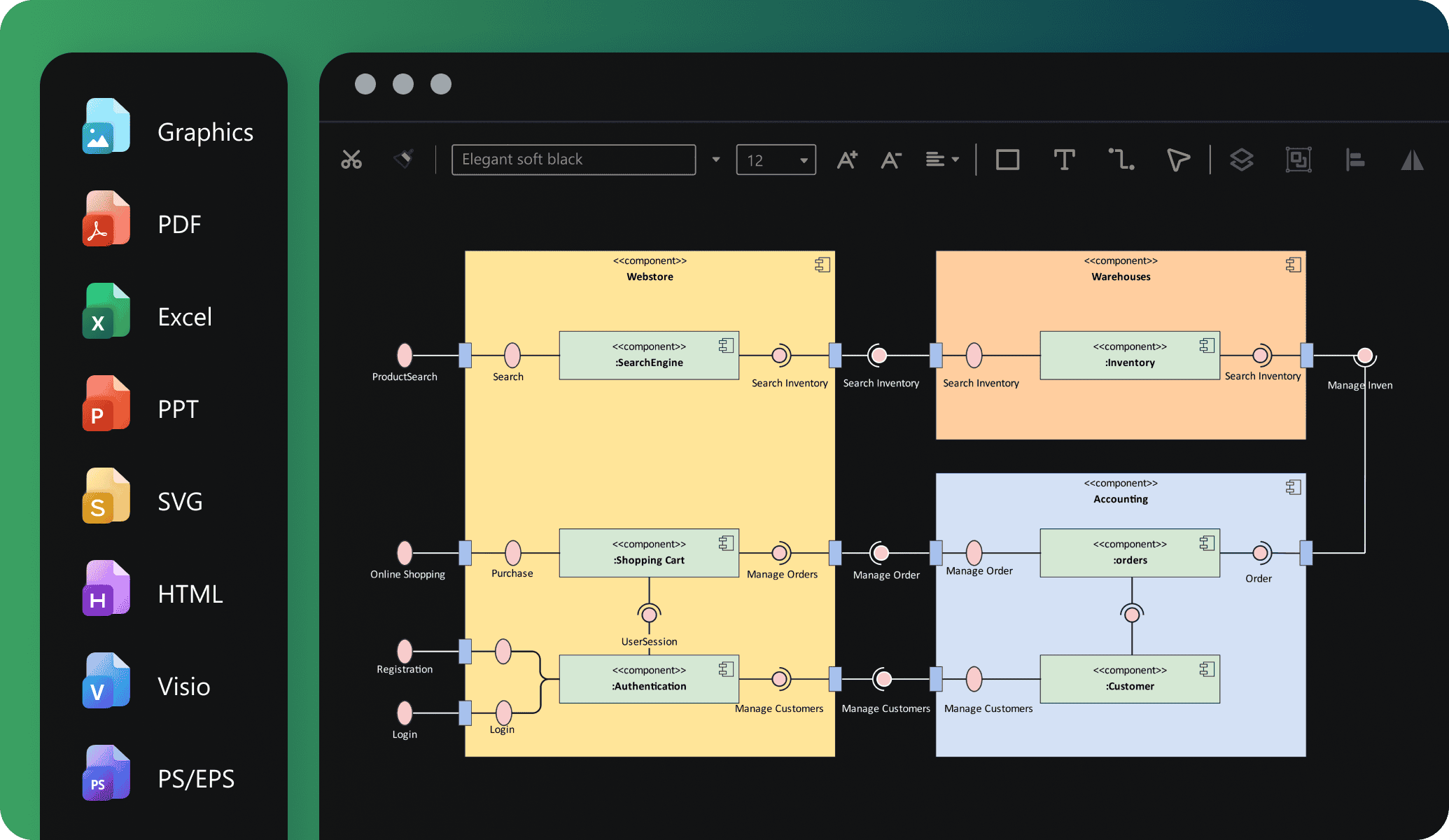Click the component icon in Webstore corner

pyautogui.click(x=822, y=265)
